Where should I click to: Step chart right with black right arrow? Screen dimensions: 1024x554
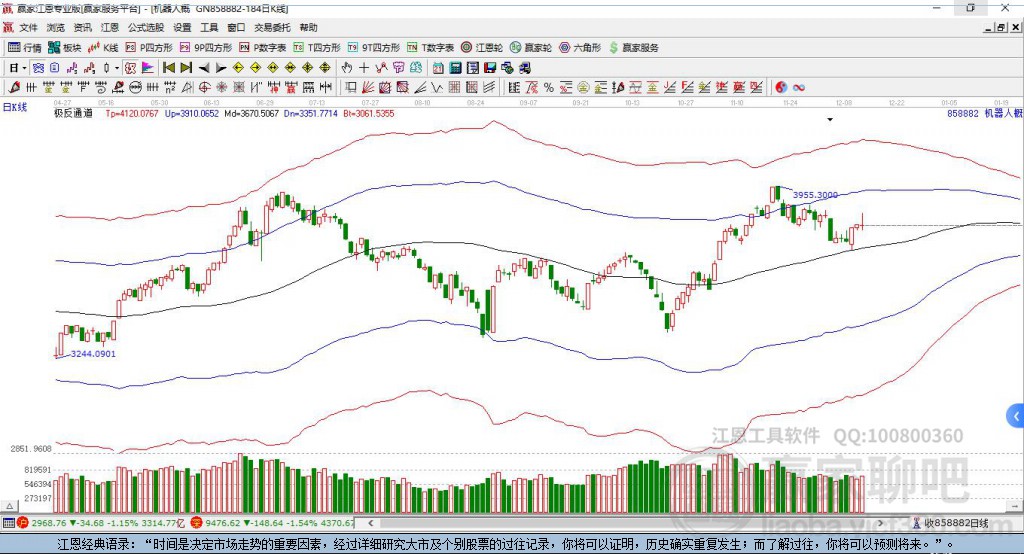click(221, 68)
